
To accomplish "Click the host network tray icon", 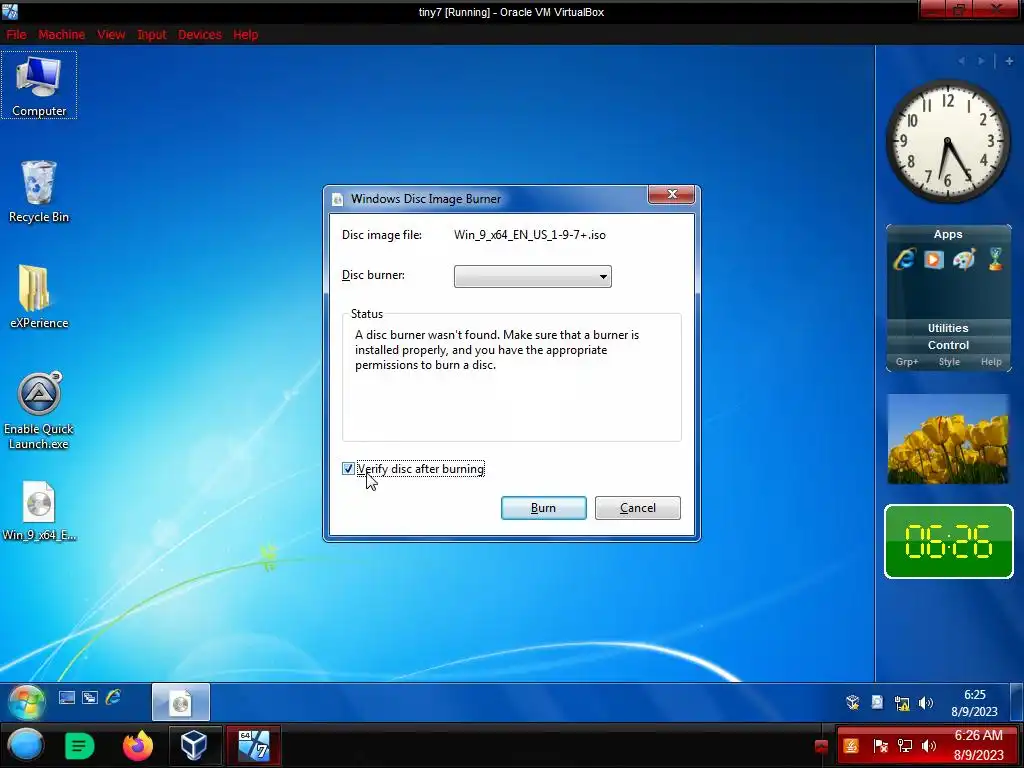I will 904,746.
